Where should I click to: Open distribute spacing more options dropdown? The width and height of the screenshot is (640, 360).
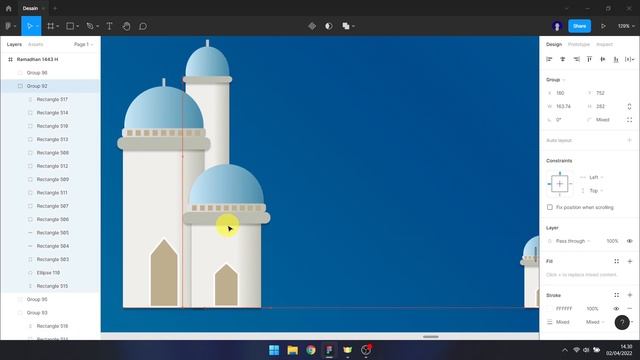pos(629,59)
